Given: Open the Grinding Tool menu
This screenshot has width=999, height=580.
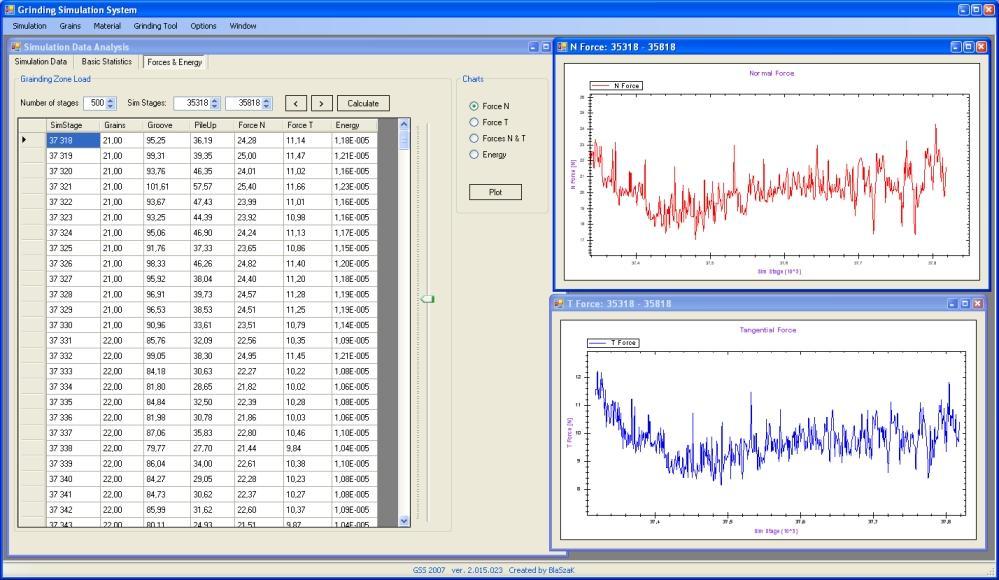Looking at the screenshot, I should click(155, 26).
